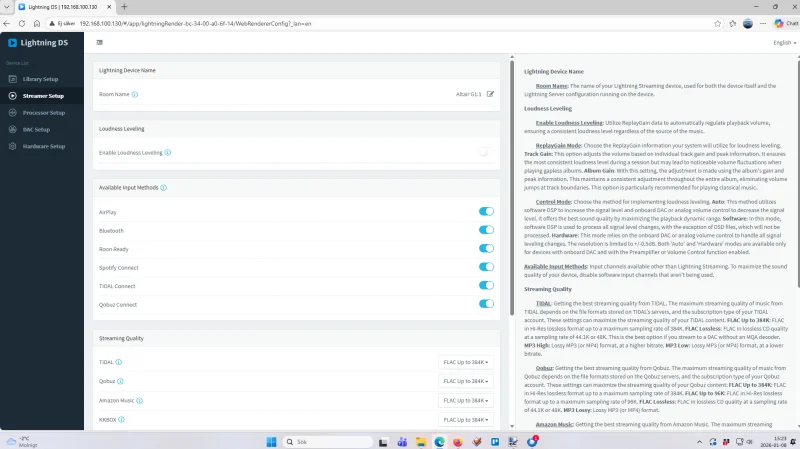Open Library Setup in the sidebar
The width and height of the screenshot is (800, 449).
point(40,79)
